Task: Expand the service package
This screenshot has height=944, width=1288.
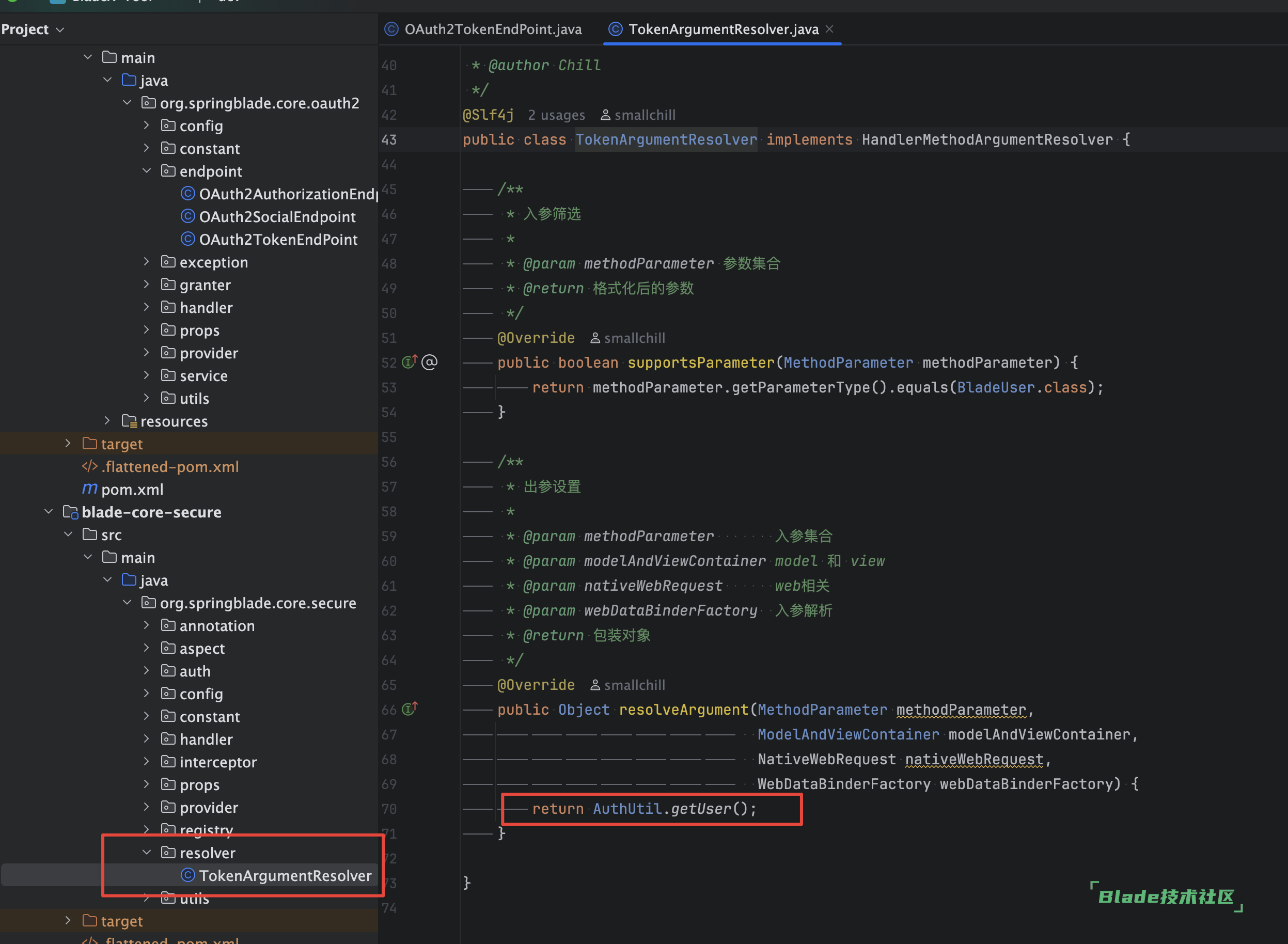Action: tap(146, 375)
